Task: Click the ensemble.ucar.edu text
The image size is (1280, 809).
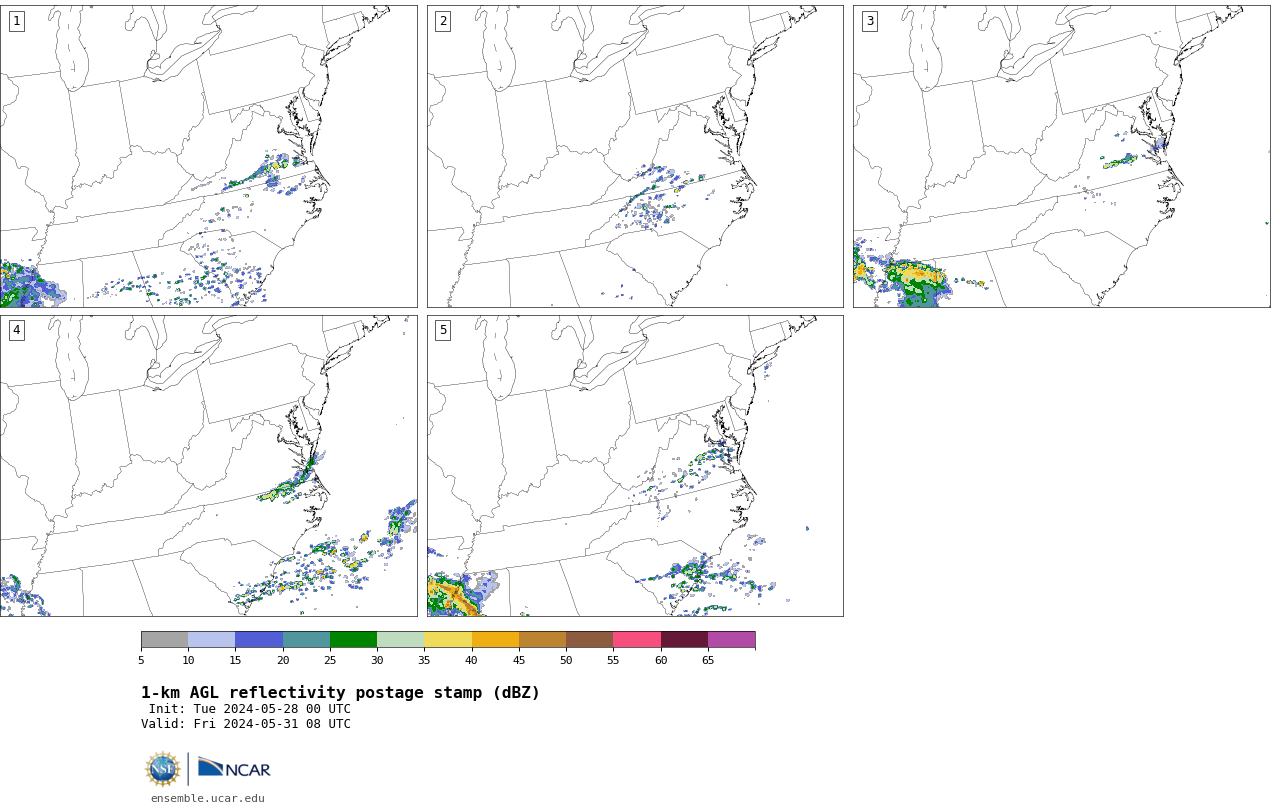Action: click(x=208, y=798)
